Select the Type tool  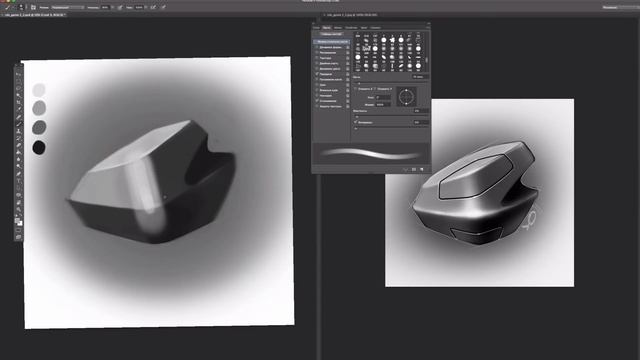pos(18,181)
